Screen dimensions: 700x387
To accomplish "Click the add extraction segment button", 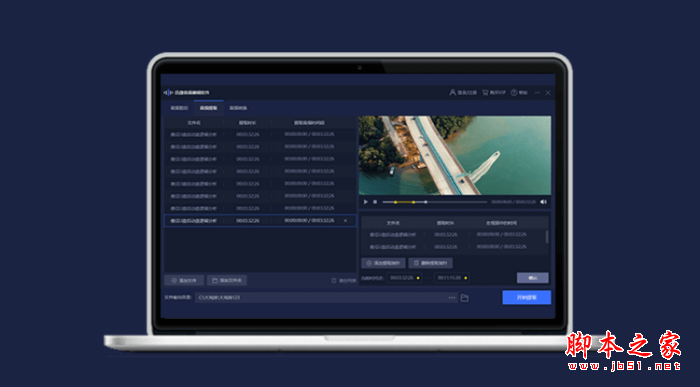I will pos(383,263).
